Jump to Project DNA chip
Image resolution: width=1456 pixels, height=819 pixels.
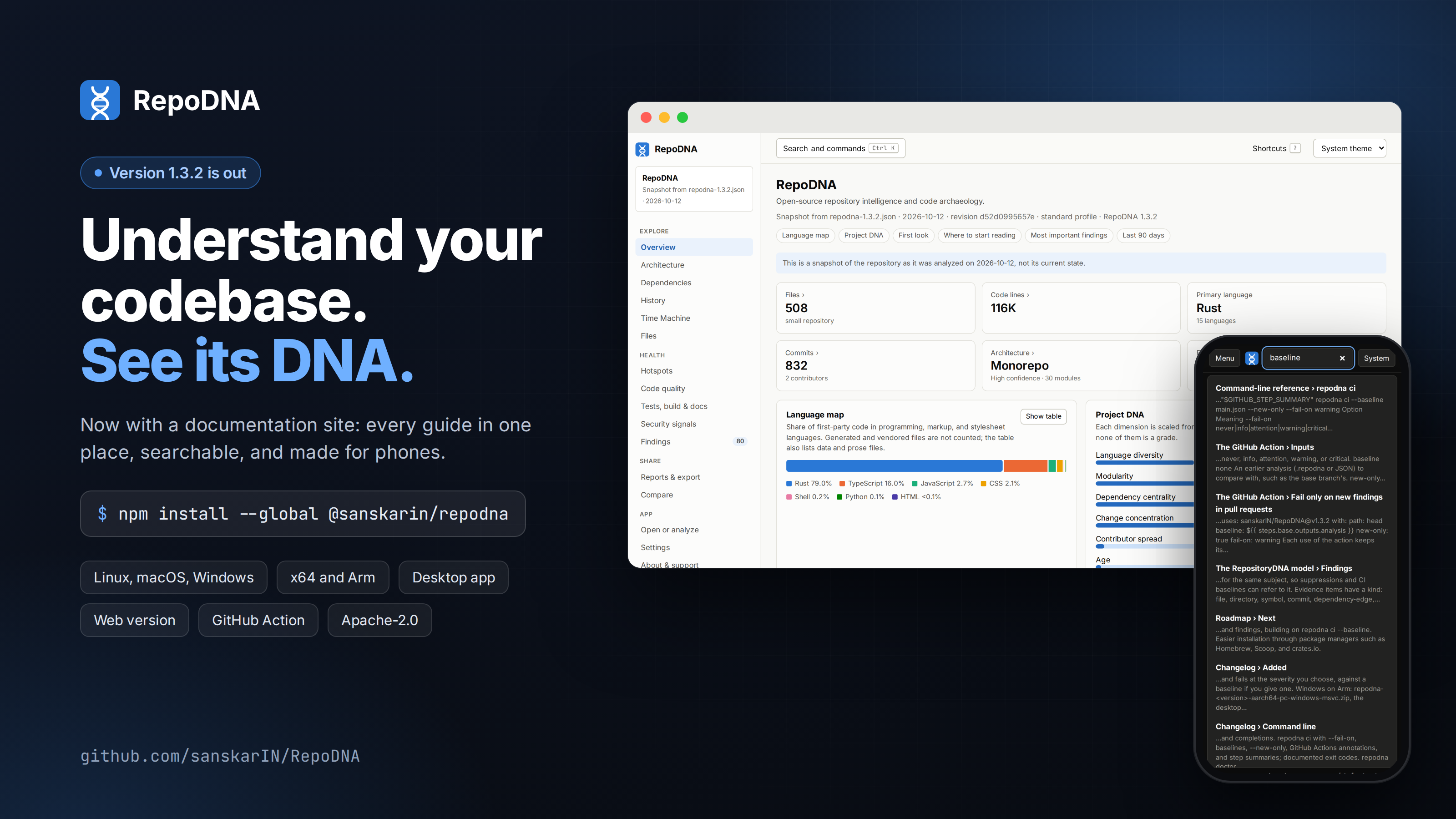click(863, 236)
